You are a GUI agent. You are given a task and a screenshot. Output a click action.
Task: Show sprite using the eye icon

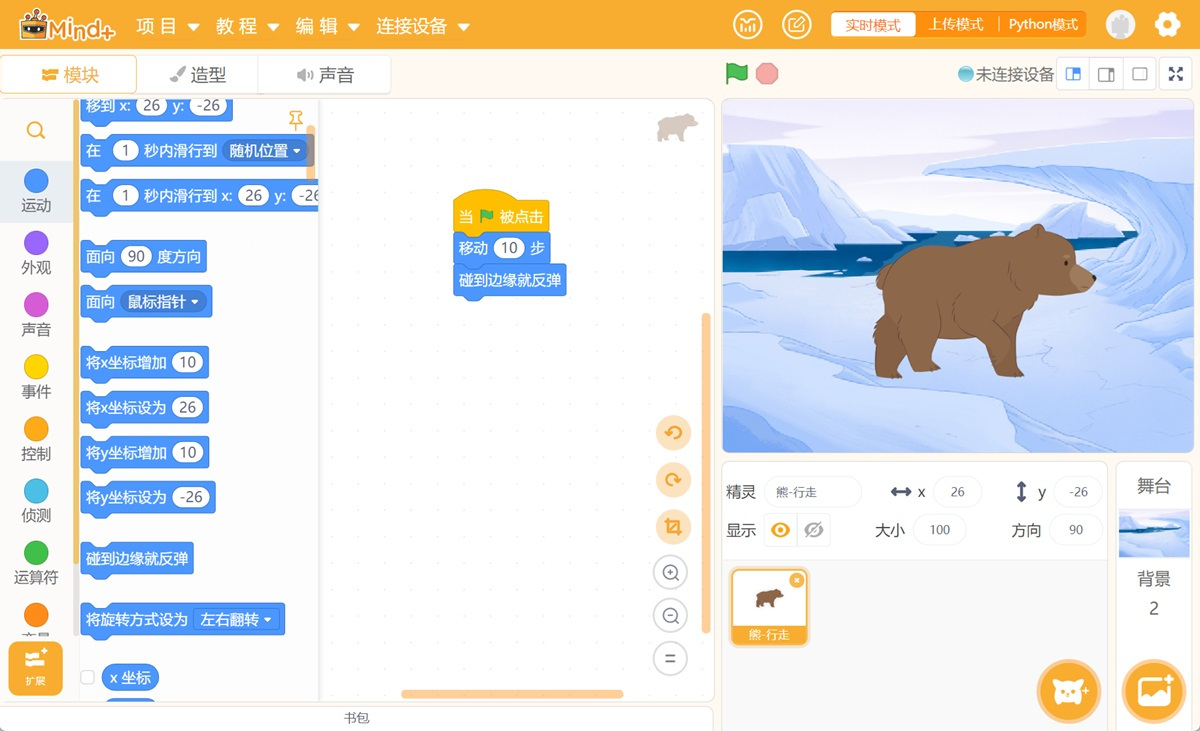781,530
